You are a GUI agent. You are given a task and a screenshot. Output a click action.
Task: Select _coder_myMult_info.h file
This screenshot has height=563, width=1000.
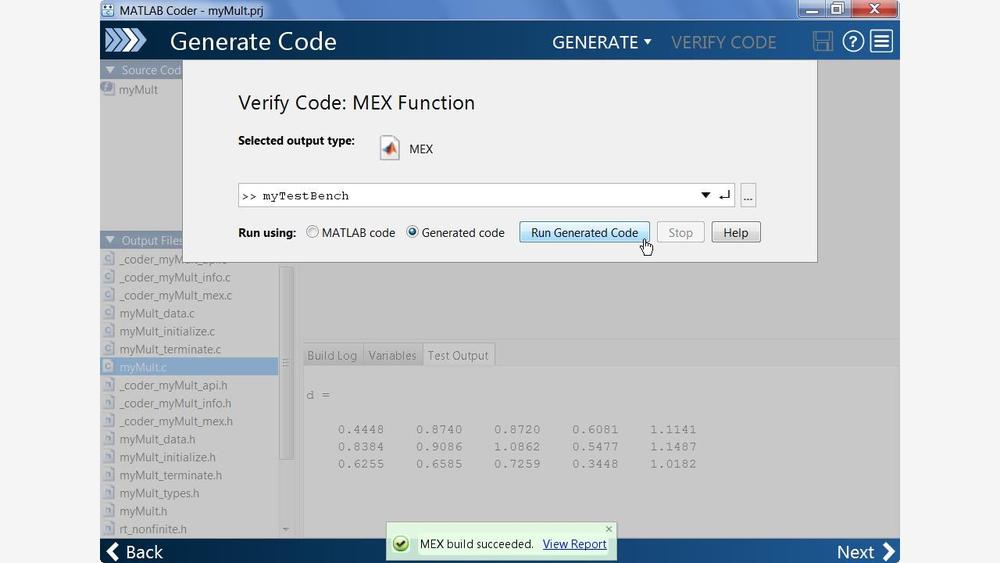175,403
